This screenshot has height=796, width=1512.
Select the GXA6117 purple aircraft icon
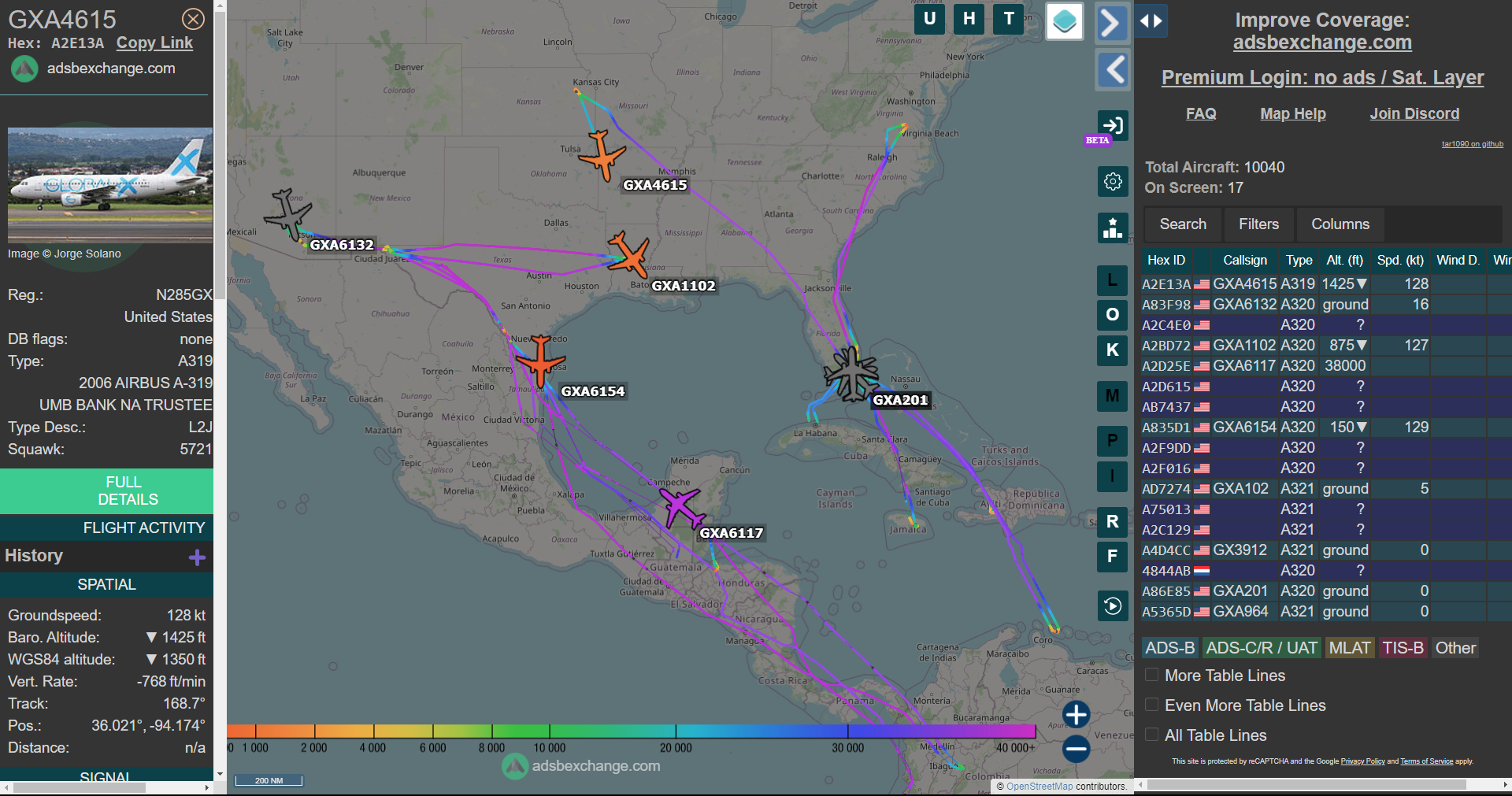[681, 508]
